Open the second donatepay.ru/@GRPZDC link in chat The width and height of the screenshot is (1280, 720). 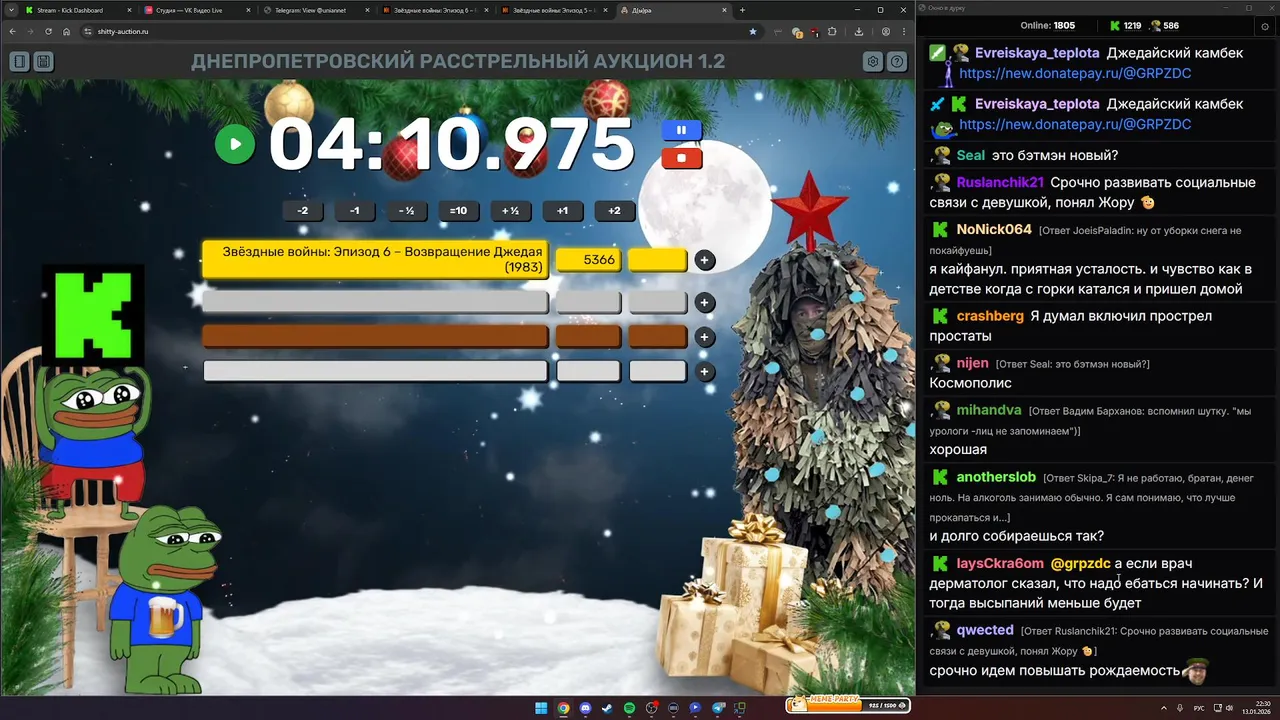[1075, 124]
